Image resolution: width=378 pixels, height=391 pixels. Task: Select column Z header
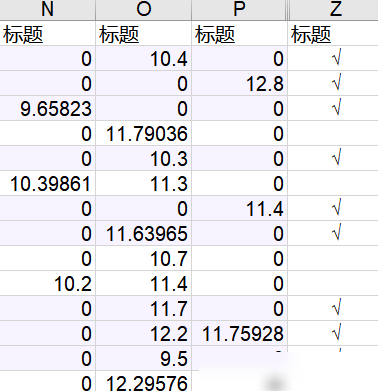[x=334, y=9]
